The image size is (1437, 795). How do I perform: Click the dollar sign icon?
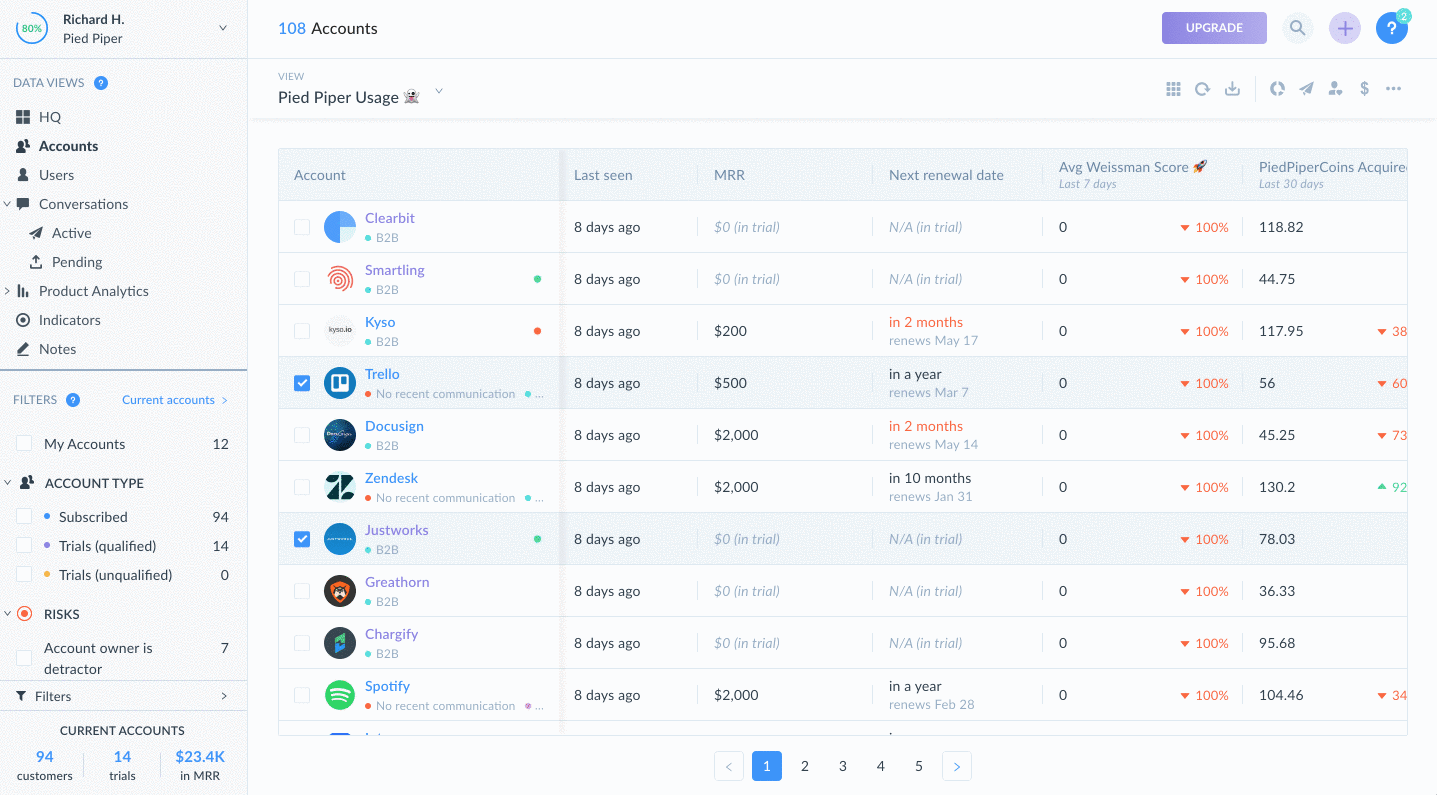pyautogui.click(x=1364, y=89)
